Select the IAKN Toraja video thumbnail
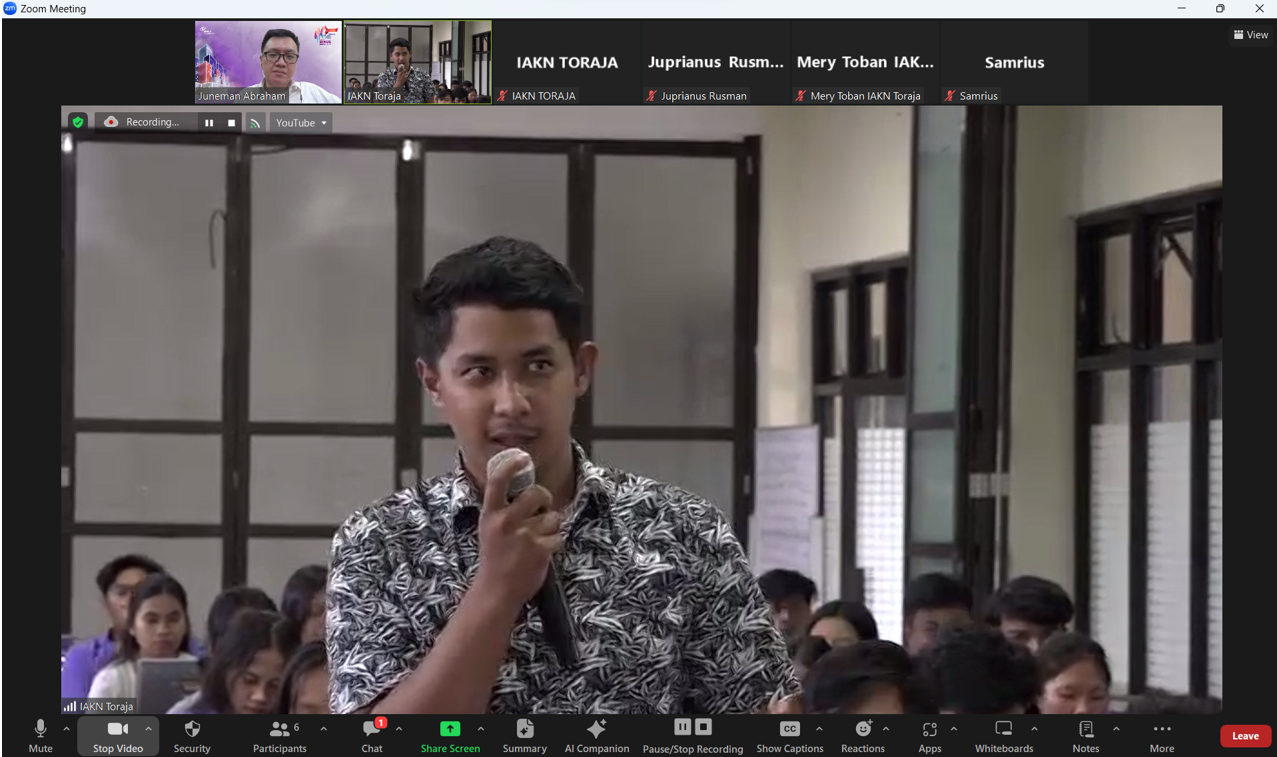The height and width of the screenshot is (757, 1277). [418, 62]
